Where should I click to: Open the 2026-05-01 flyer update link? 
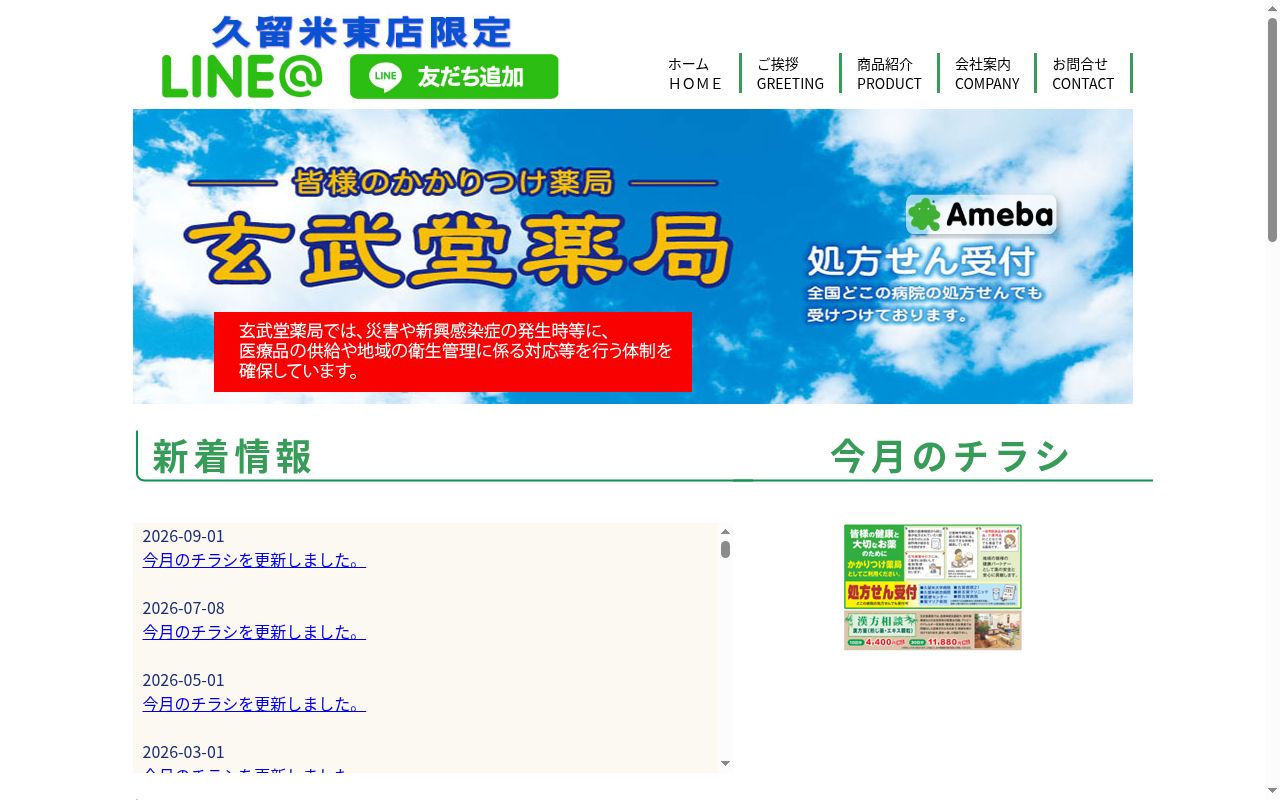pyautogui.click(x=254, y=704)
